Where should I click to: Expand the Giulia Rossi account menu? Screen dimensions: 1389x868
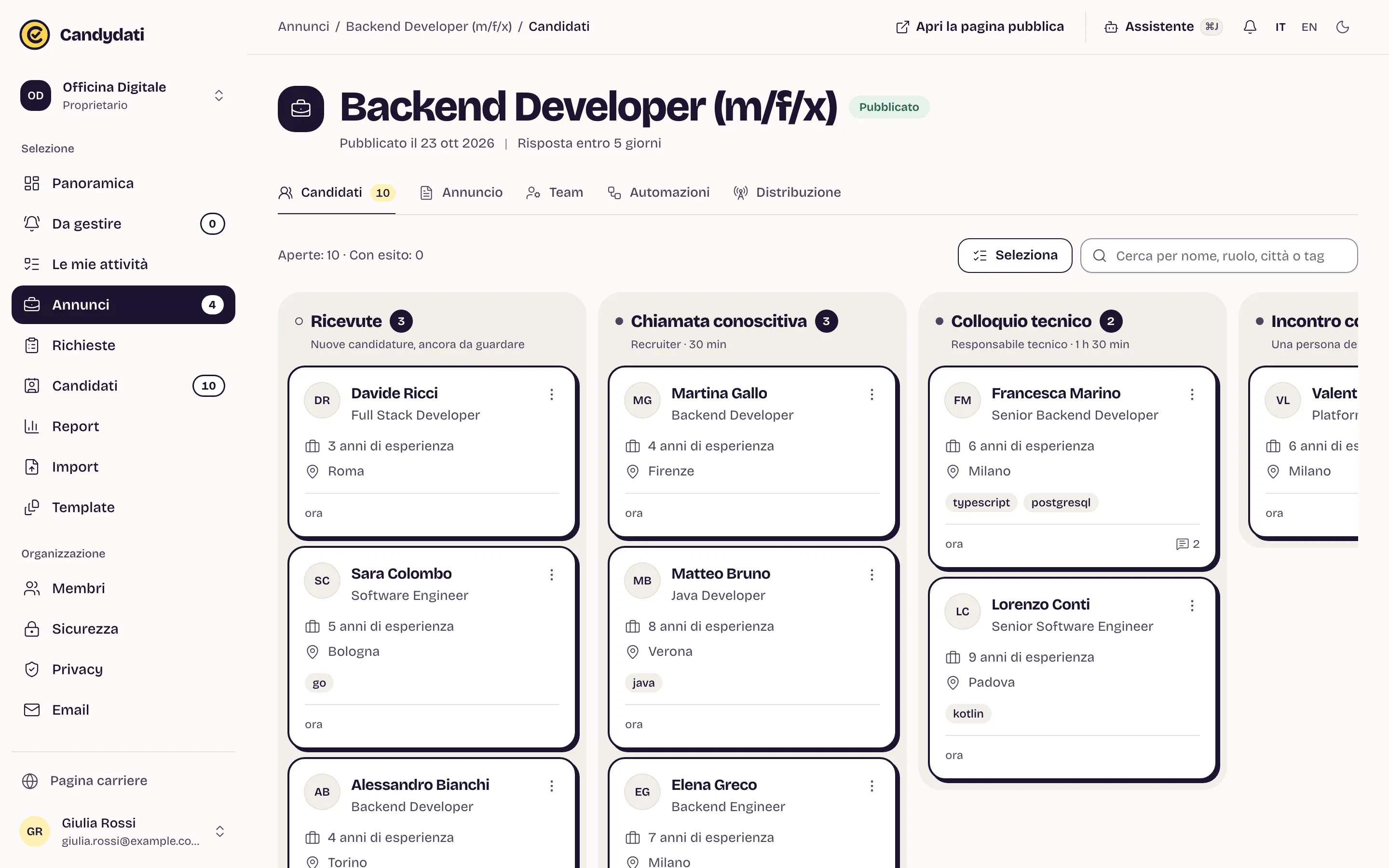pyautogui.click(x=123, y=831)
